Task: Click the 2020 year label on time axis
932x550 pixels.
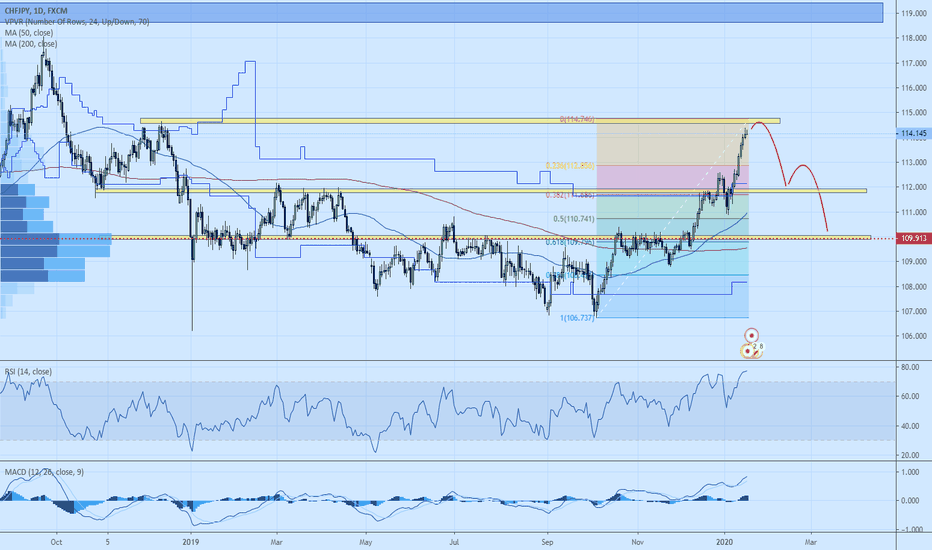Action: (x=725, y=542)
